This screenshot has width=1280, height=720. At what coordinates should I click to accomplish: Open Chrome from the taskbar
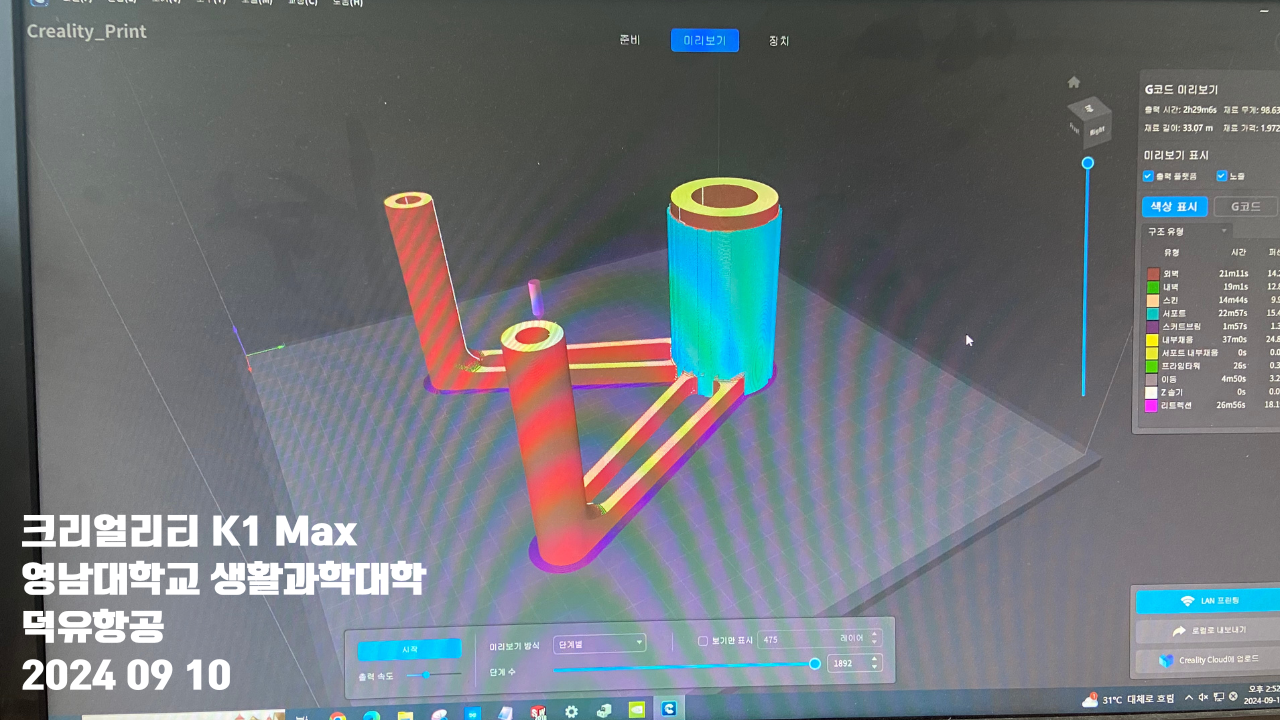pyautogui.click(x=338, y=716)
